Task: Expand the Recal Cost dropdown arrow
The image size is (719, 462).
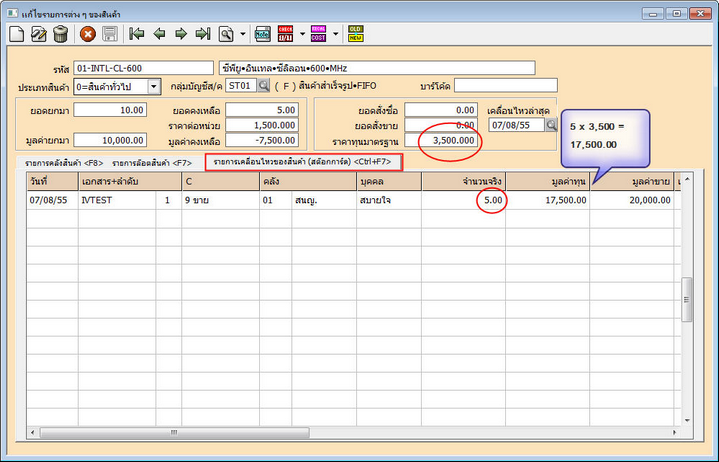Action: pos(335,34)
